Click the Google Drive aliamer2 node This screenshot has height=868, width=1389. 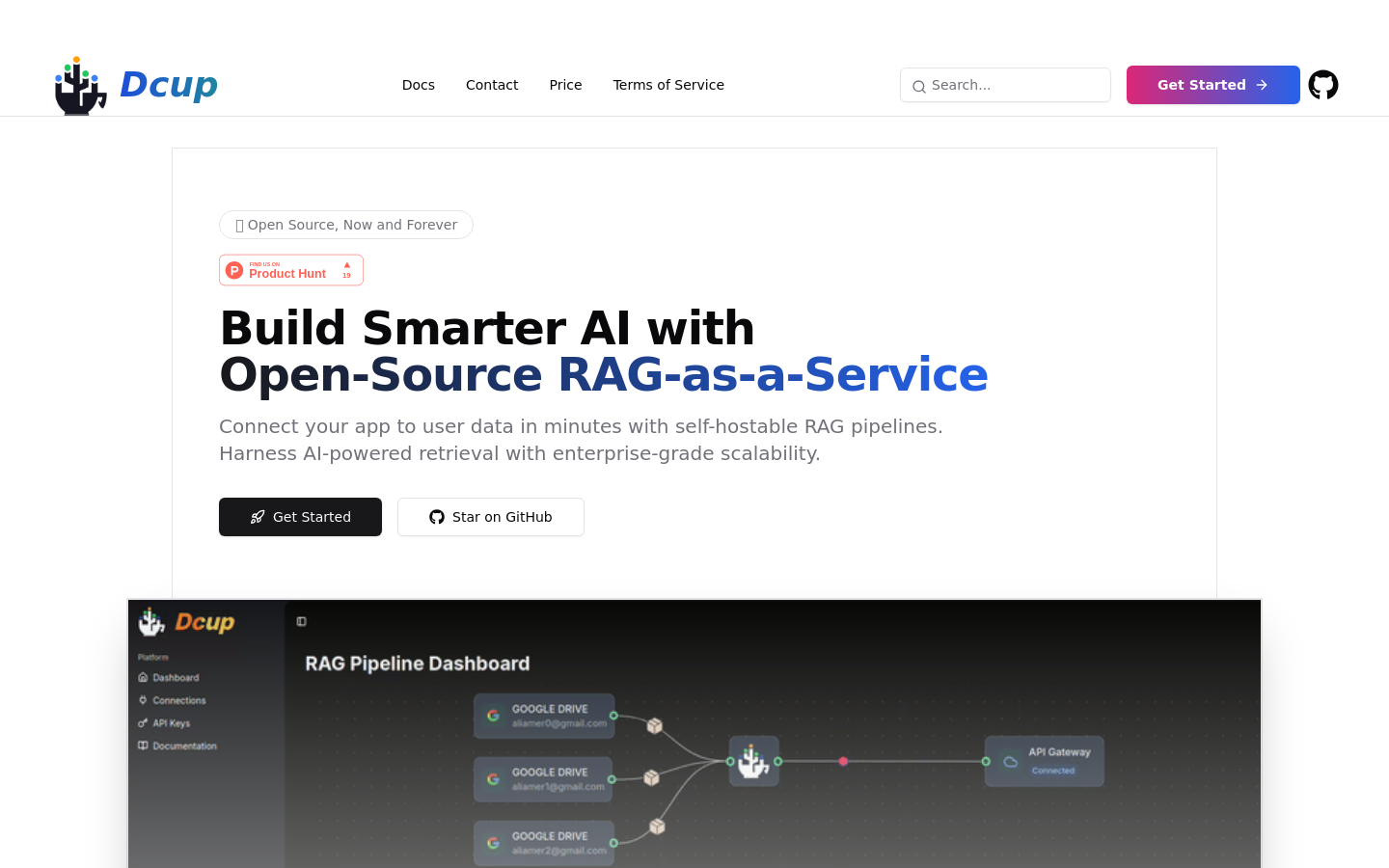544,843
